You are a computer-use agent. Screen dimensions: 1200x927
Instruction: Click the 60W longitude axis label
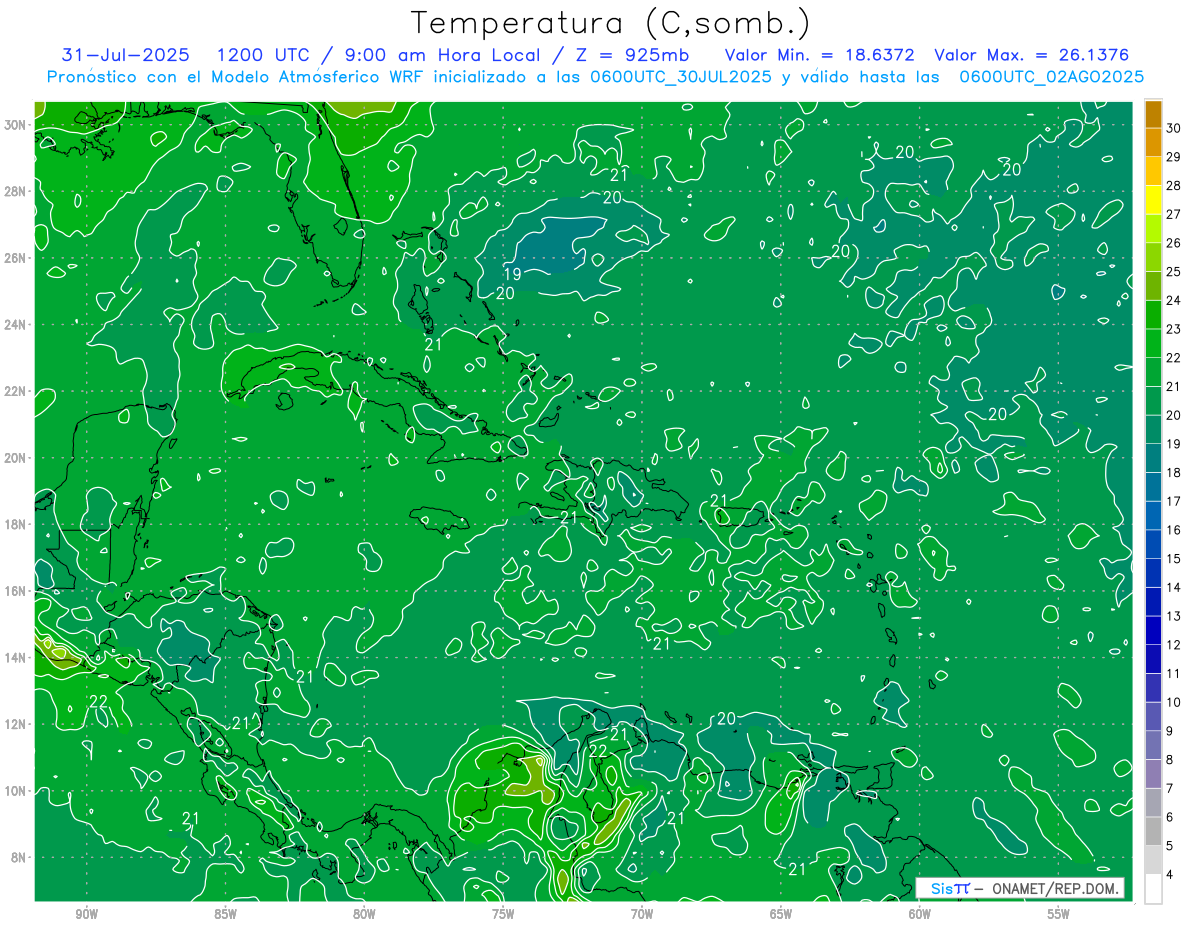click(920, 914)
